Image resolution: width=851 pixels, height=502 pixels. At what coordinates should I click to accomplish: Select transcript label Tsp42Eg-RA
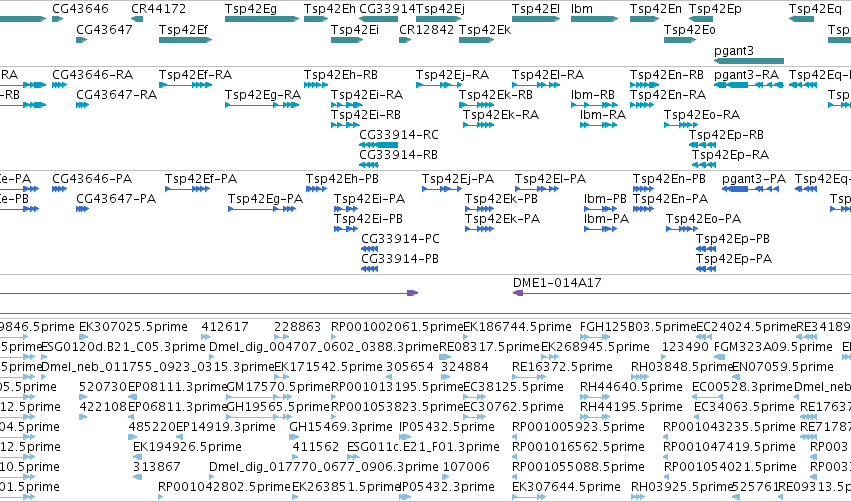click(263, 96)
